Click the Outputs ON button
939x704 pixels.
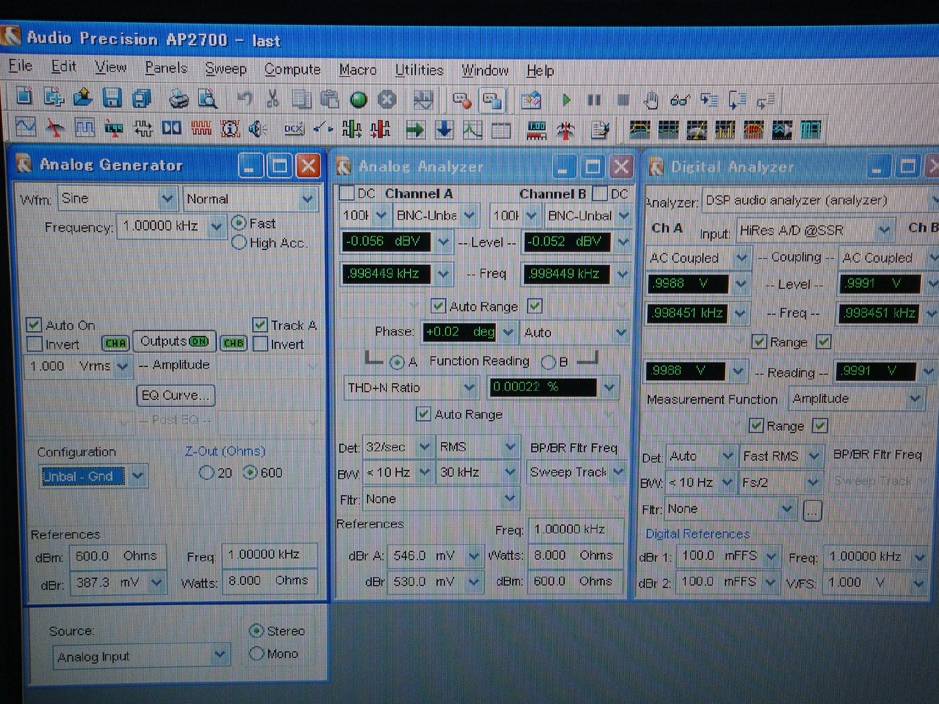(x=174, y=341)
